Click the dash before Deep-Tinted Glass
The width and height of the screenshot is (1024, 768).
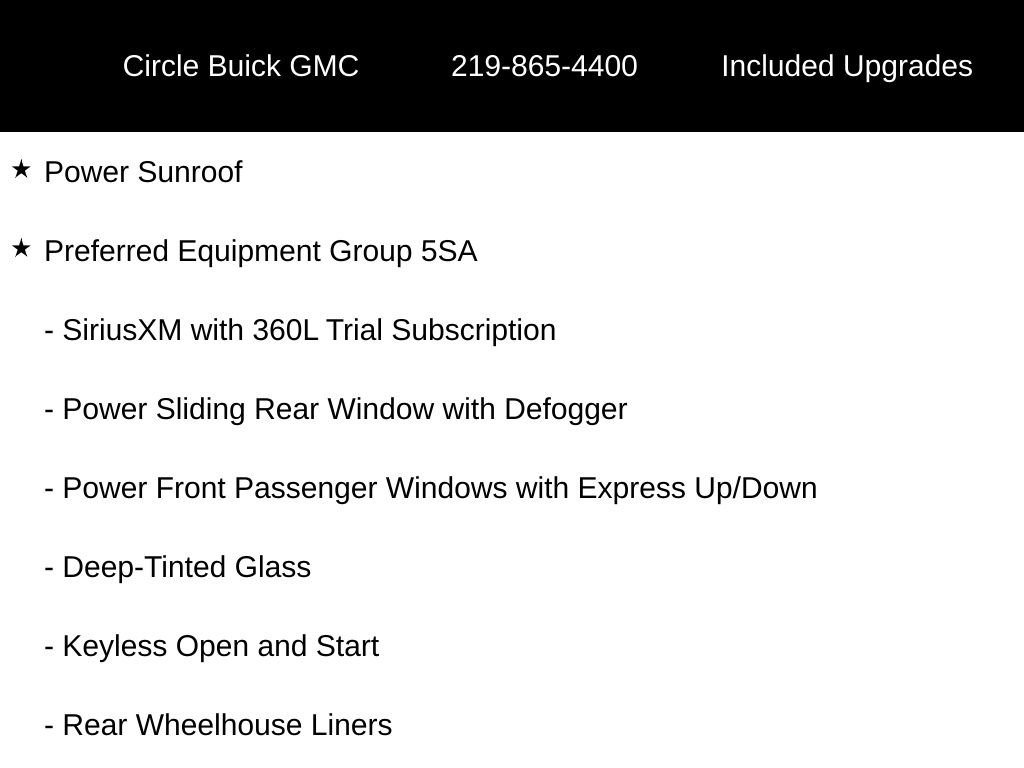pos(49,569)
